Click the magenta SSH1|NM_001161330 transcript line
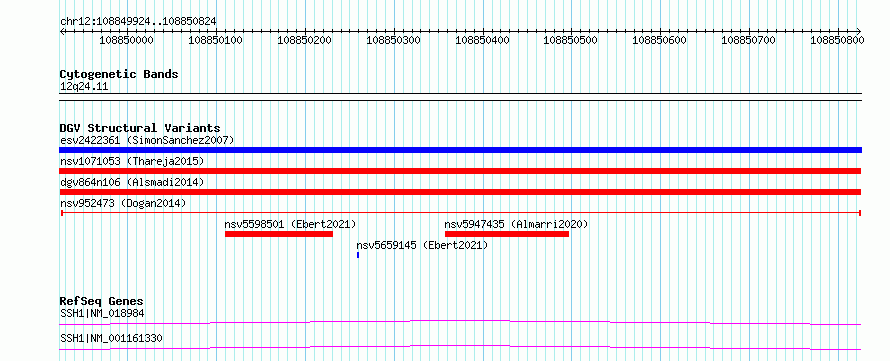The height and width of the screenshot is (361, 890). 460,347
